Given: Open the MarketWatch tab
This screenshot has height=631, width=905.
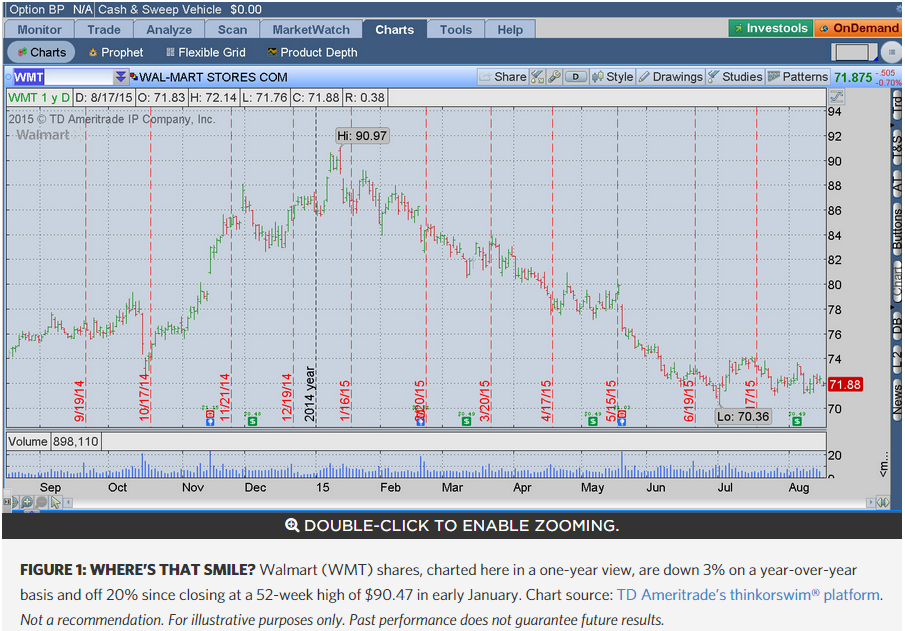Looking at the screenshot, I should [x=311, y=29].
